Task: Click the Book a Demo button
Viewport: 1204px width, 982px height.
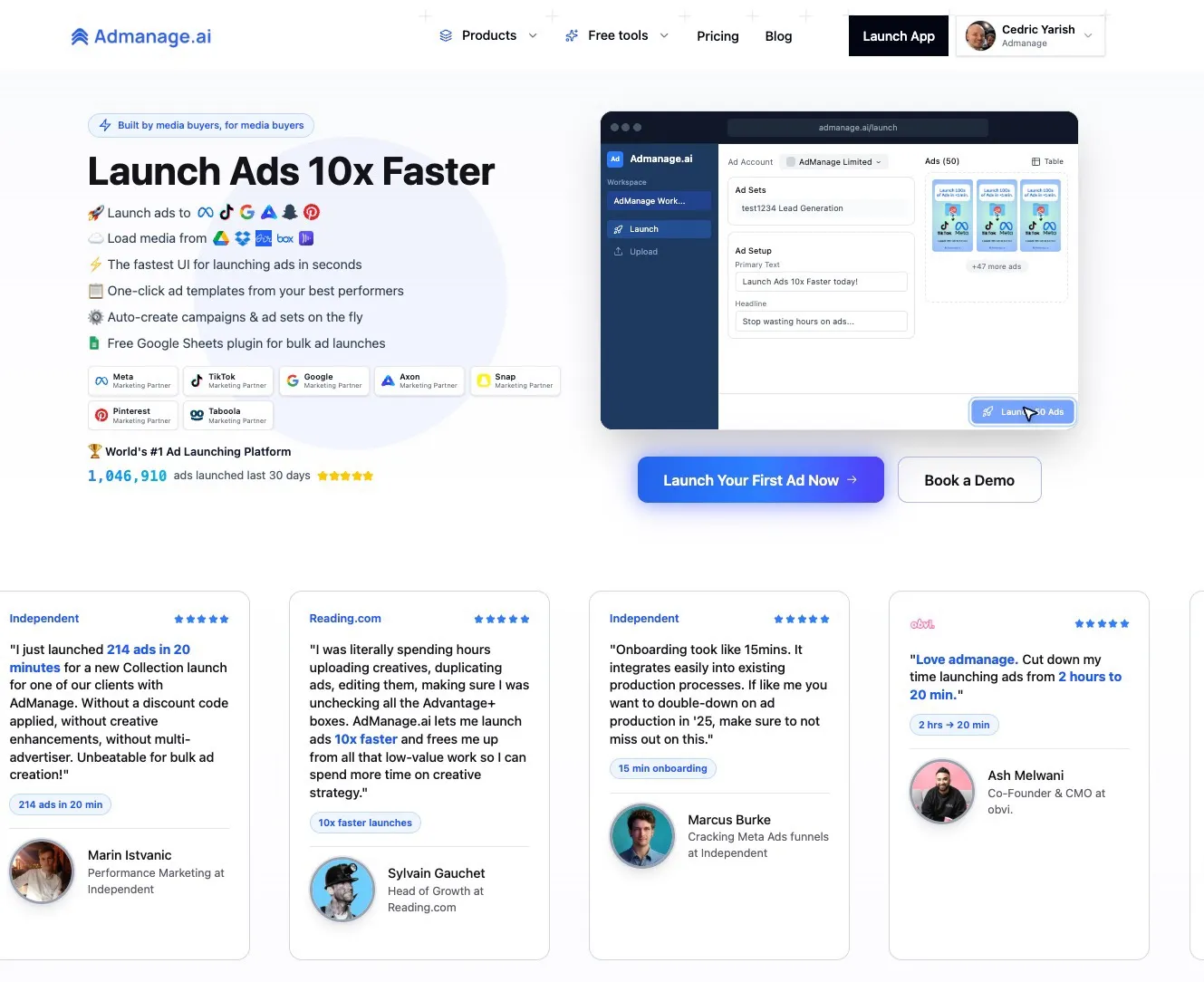Action: [969, 480]
